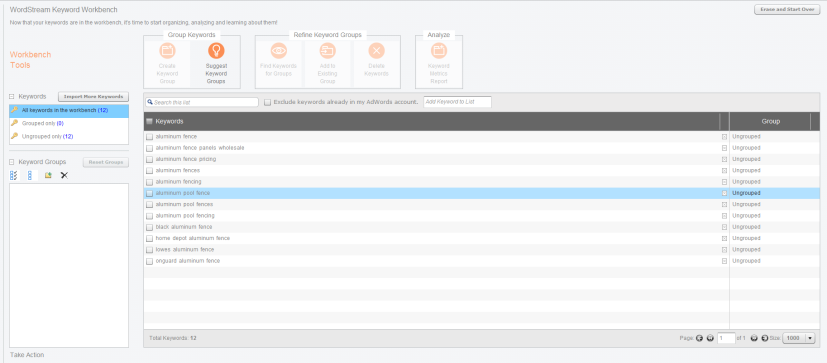Screen dimensions: 827x363
Task: Check the 'aluminum fencing' row checkbox
Action: click(150, 182)
